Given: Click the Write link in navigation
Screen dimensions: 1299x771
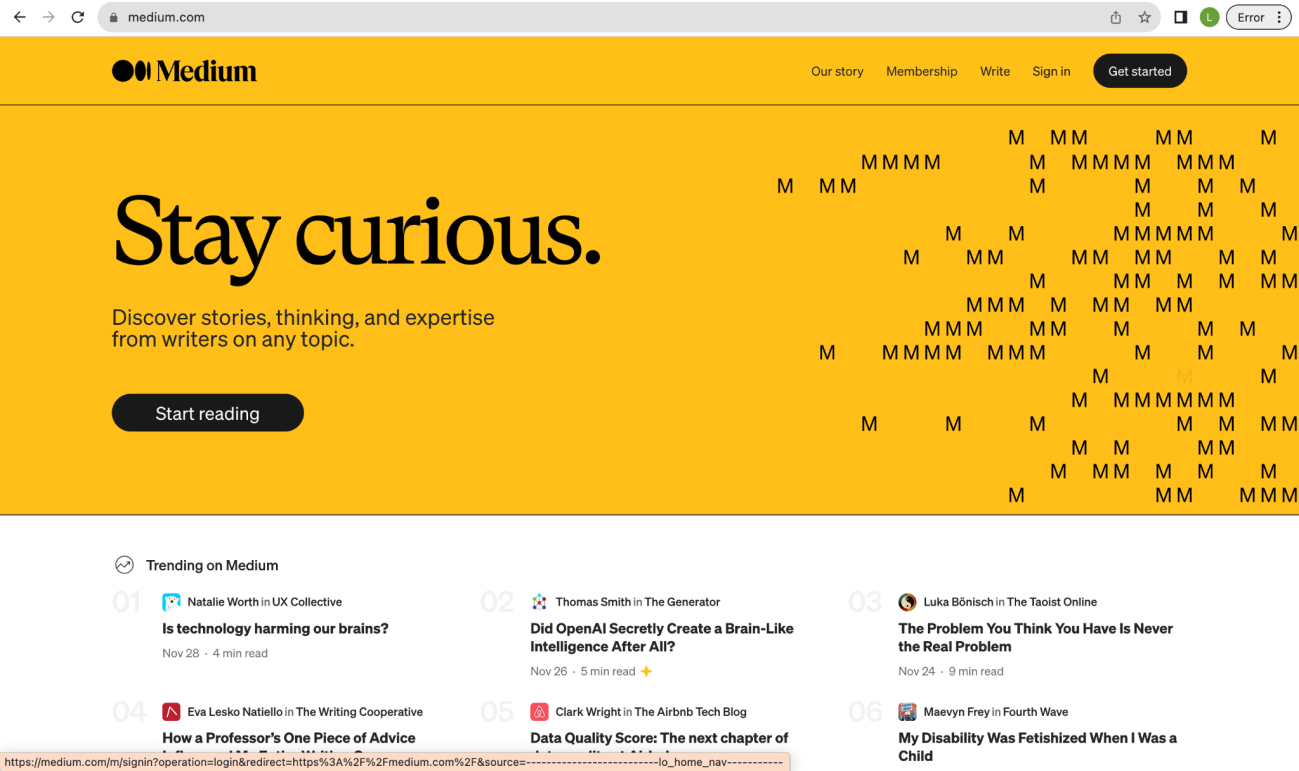Looking at the screenshot, I should 994,71.
